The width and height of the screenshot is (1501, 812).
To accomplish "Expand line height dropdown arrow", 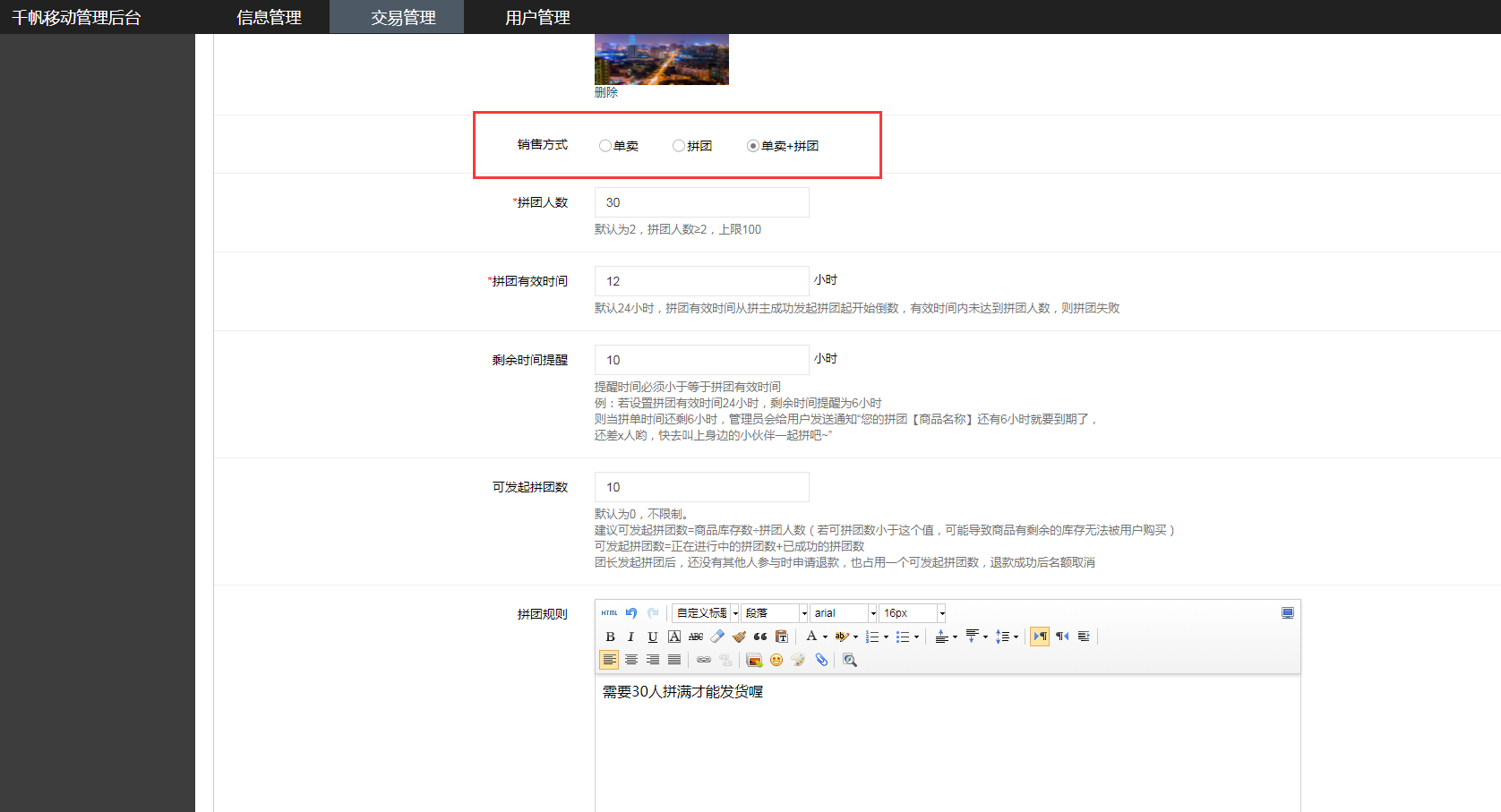I will (1016, 637).
